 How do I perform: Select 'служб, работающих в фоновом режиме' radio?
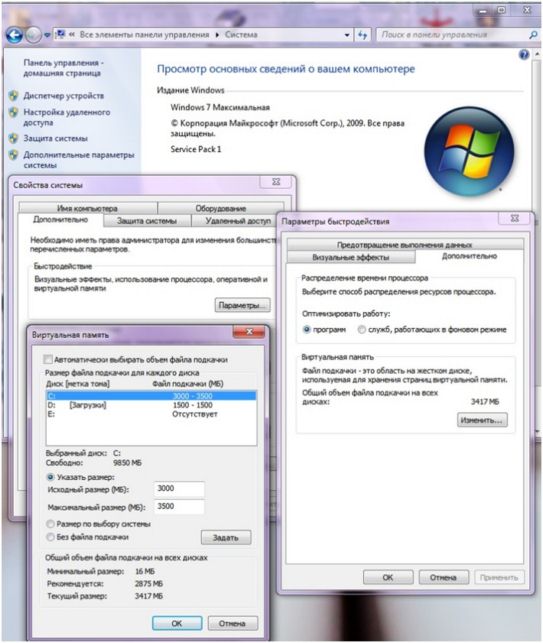[x=361, y=329]
